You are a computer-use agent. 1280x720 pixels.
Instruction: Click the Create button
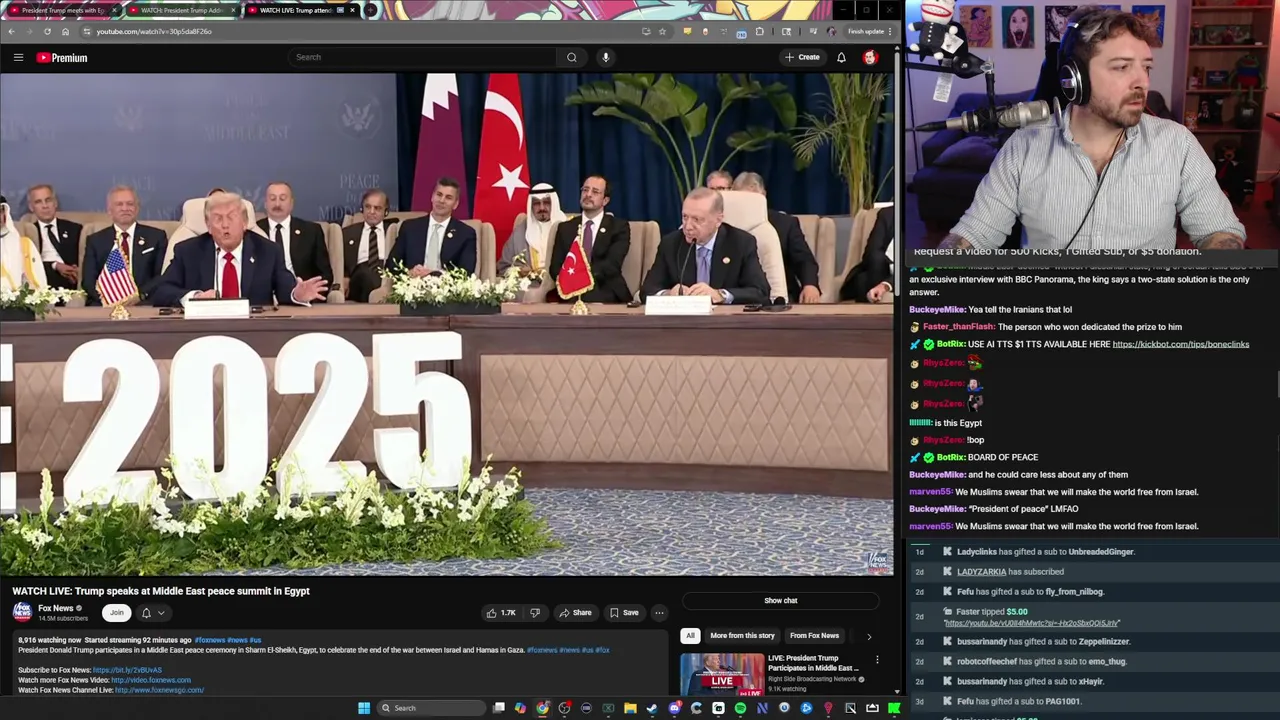coord(802,57)
